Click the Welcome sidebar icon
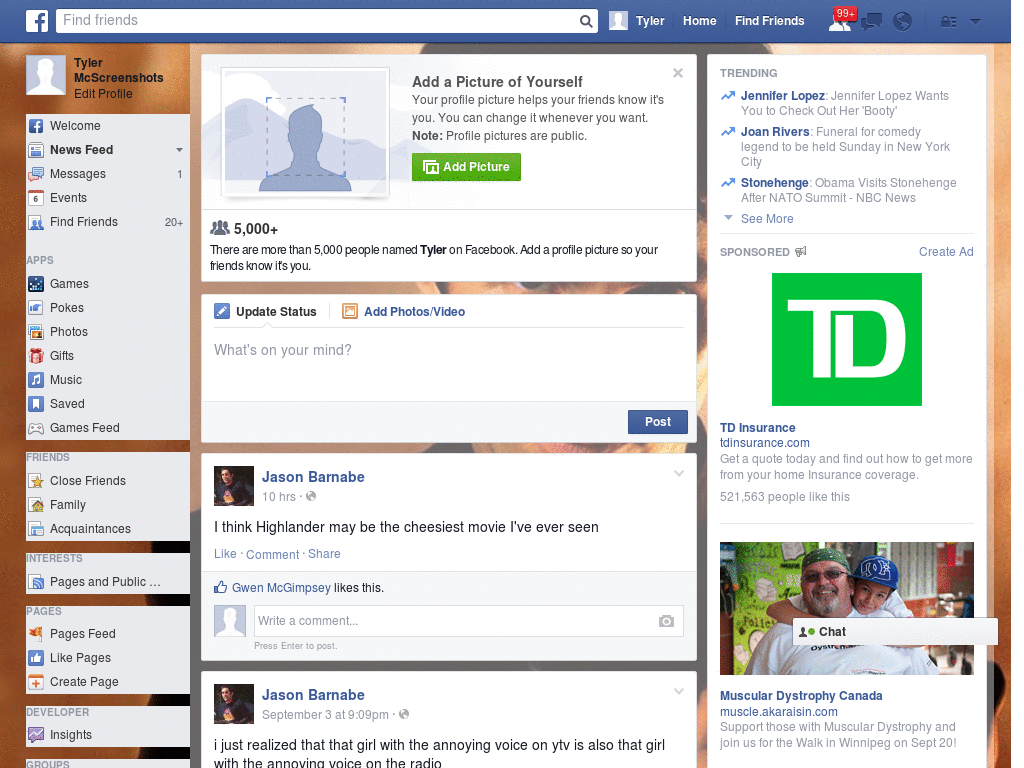The width and height of the screenshot is (1024, 768). coord(36,126)
